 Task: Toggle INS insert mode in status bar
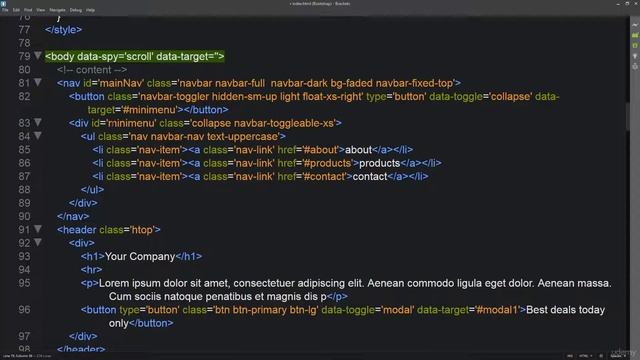(570, 356)
